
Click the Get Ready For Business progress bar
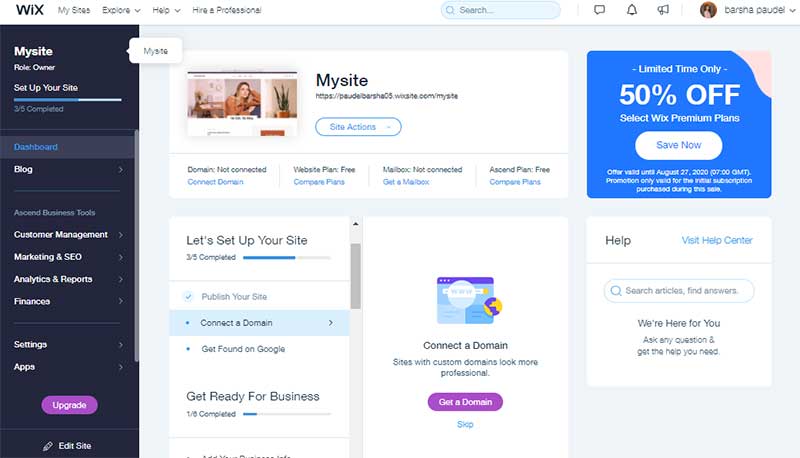coord(287,414)
